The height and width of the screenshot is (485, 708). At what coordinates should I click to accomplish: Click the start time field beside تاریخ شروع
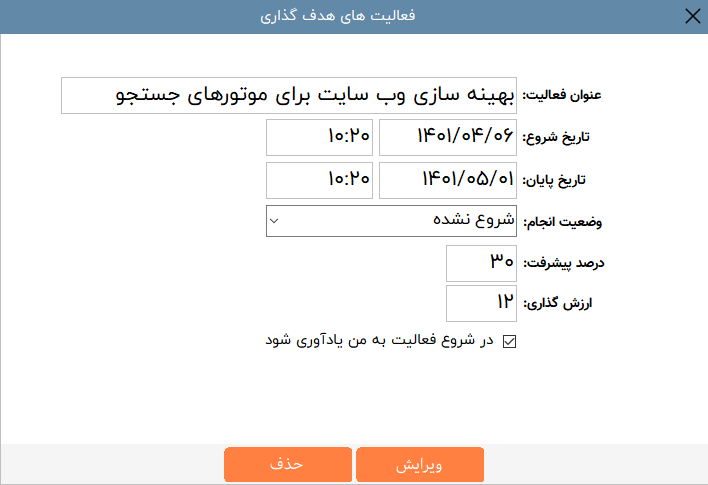click(320, 137)
